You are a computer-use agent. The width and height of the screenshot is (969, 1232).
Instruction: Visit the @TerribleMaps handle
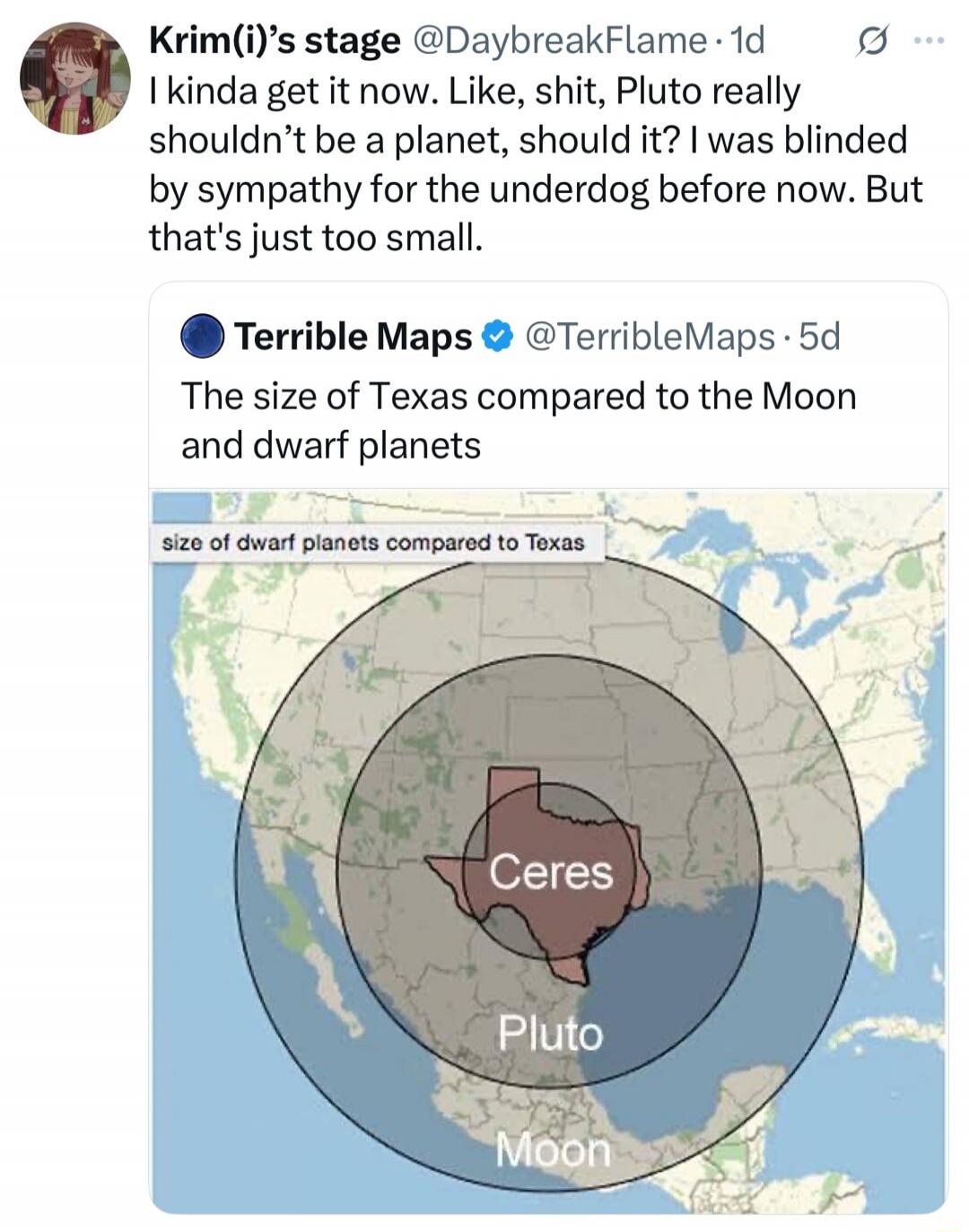(647, 336)
